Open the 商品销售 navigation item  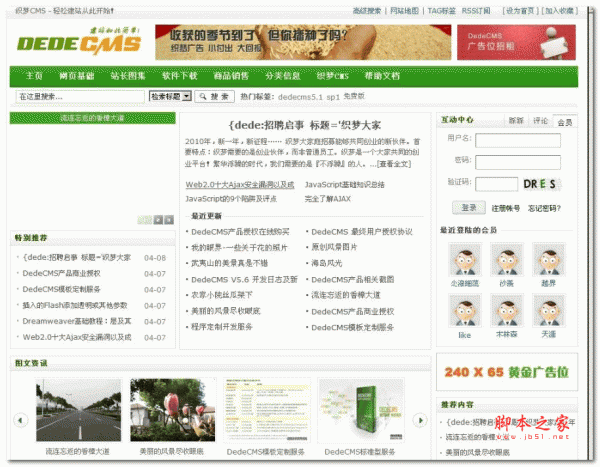click(x=231, y=76)
